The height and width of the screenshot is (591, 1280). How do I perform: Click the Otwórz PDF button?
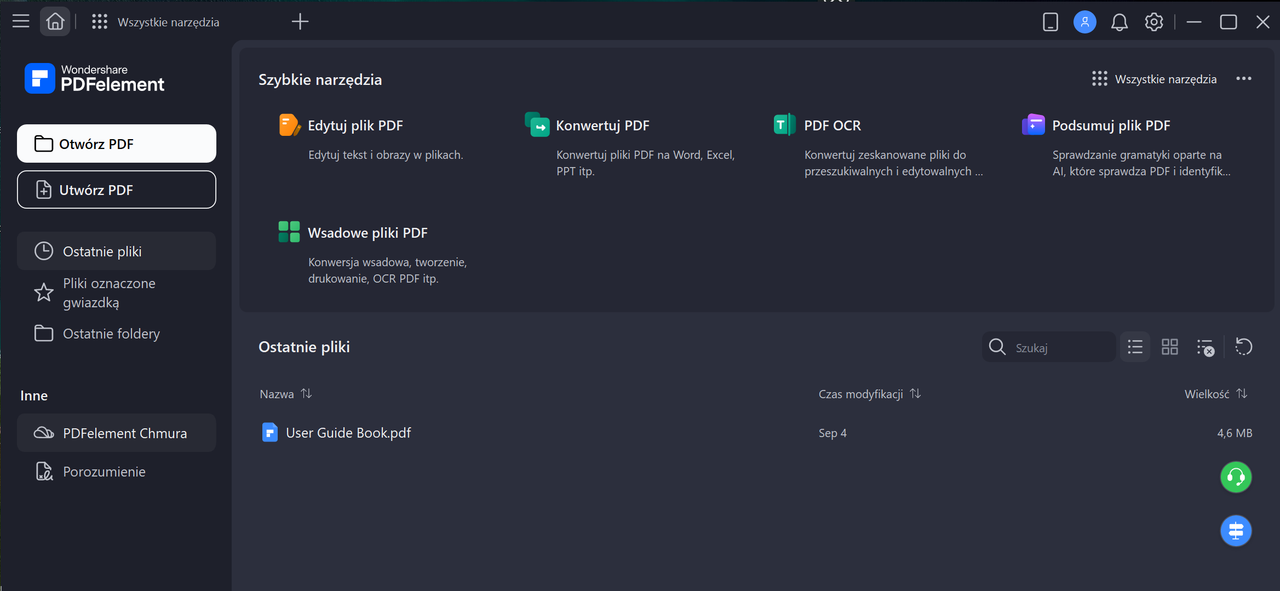[x=116, y=143]
